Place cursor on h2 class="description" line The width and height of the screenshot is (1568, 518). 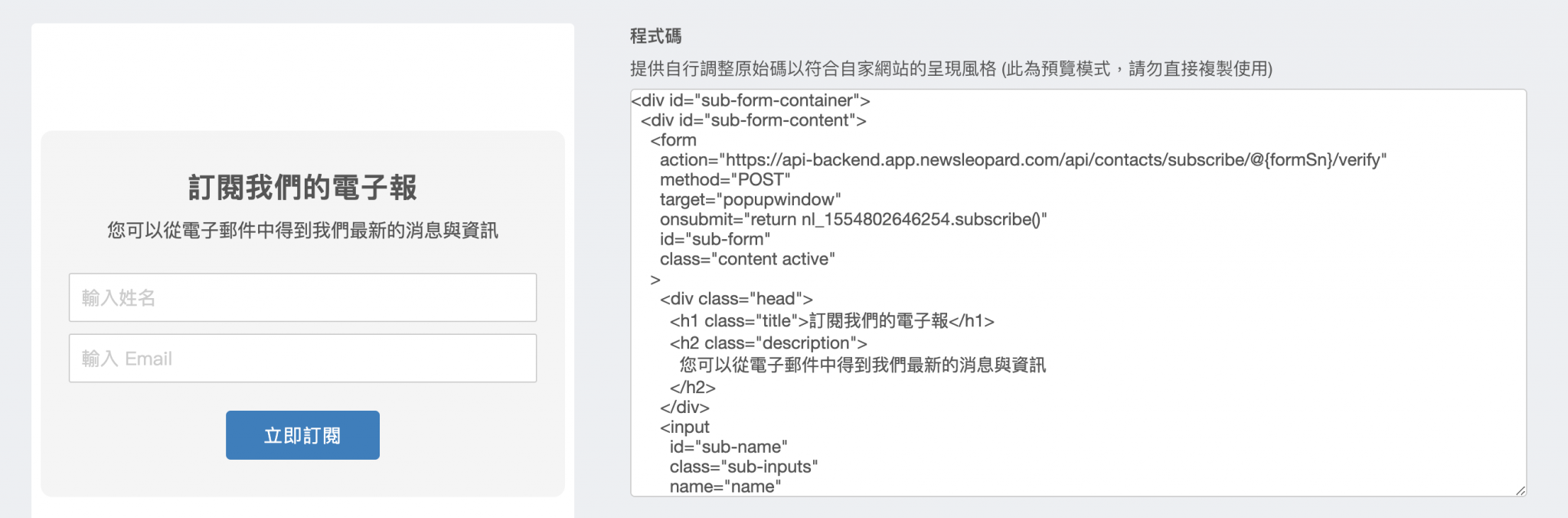pyautogui.click(x=769, y=343)
